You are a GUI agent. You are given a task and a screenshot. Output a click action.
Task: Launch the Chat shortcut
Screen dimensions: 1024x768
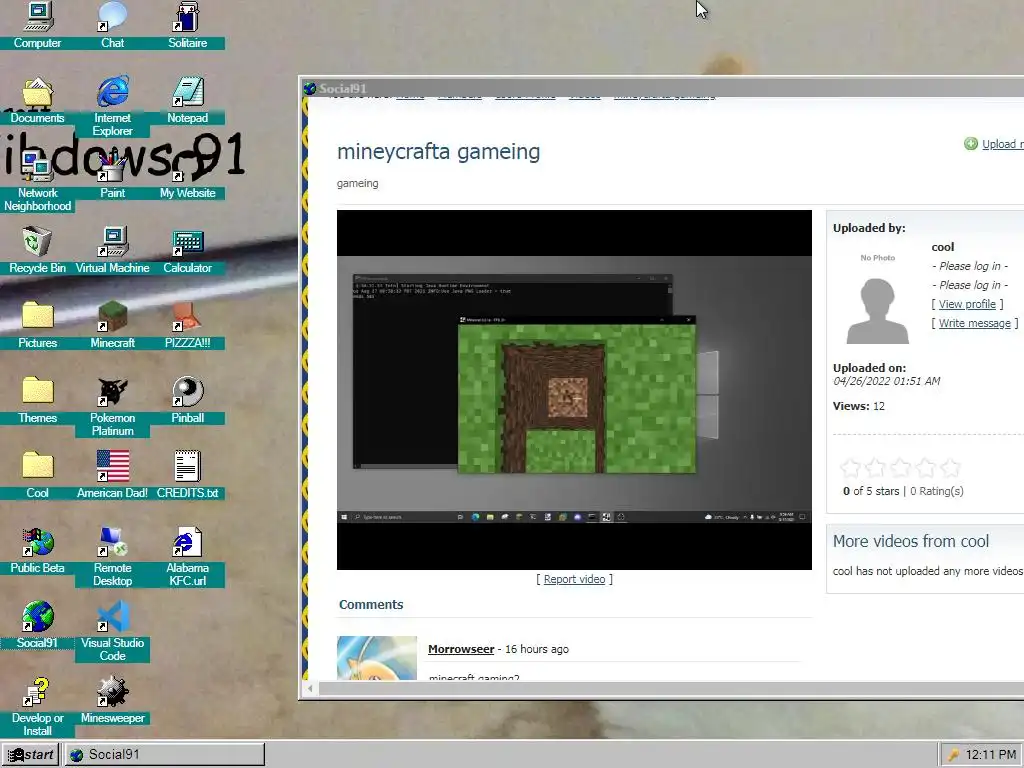pyautogui.click(x=112, y=26)
